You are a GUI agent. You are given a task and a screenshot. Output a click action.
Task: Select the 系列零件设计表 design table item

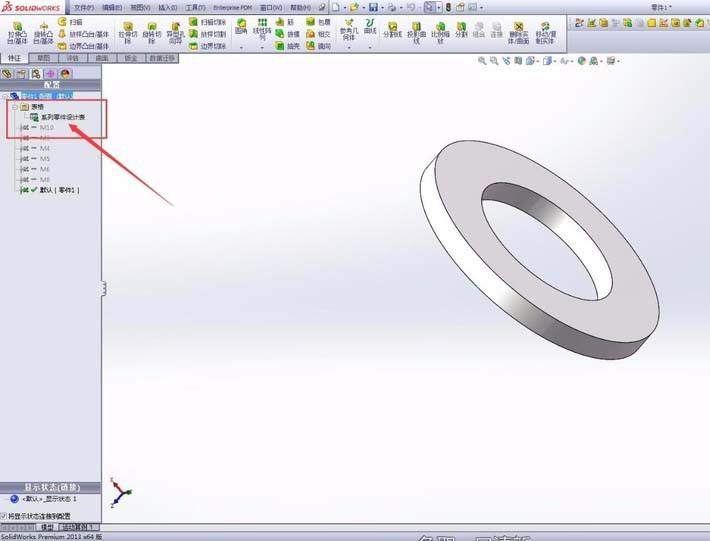coord(58,117)
